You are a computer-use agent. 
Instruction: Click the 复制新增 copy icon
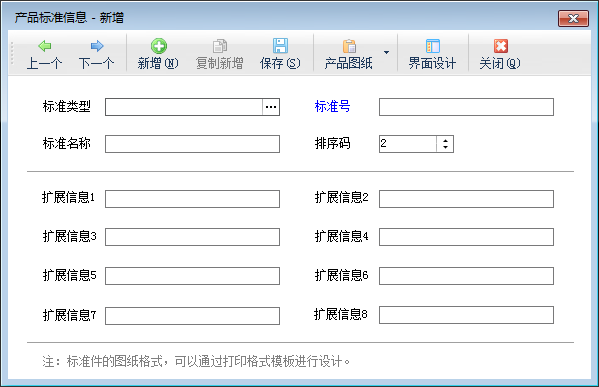tap(220, 46)
